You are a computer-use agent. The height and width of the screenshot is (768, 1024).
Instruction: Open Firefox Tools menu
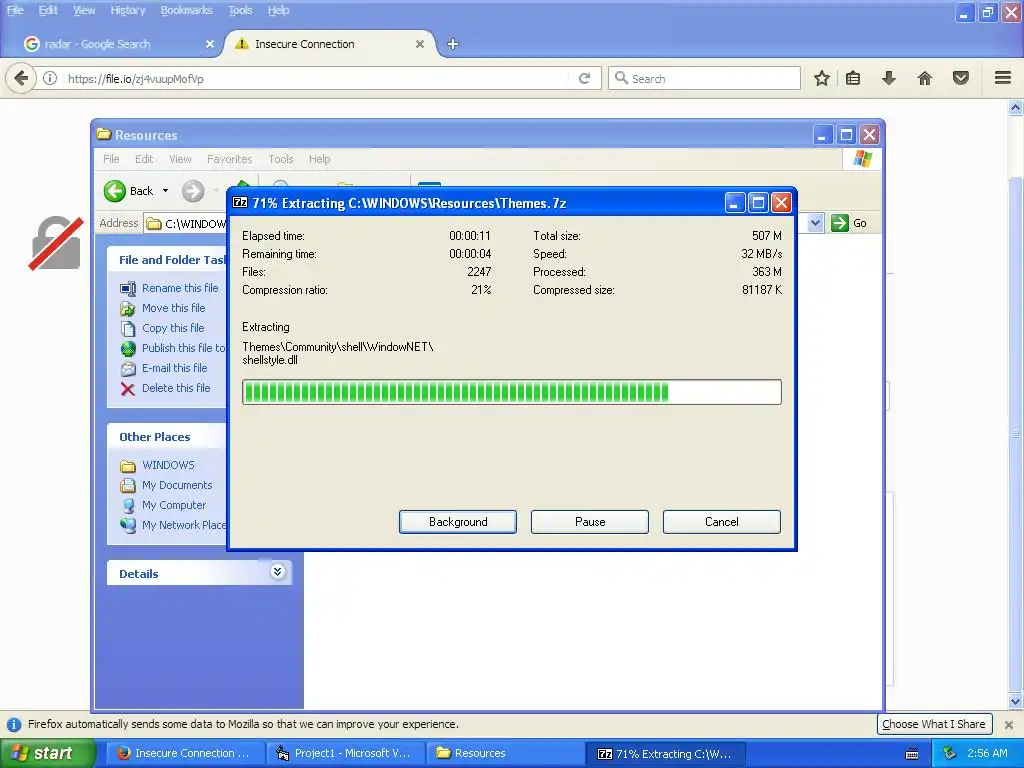click(240, 10)
